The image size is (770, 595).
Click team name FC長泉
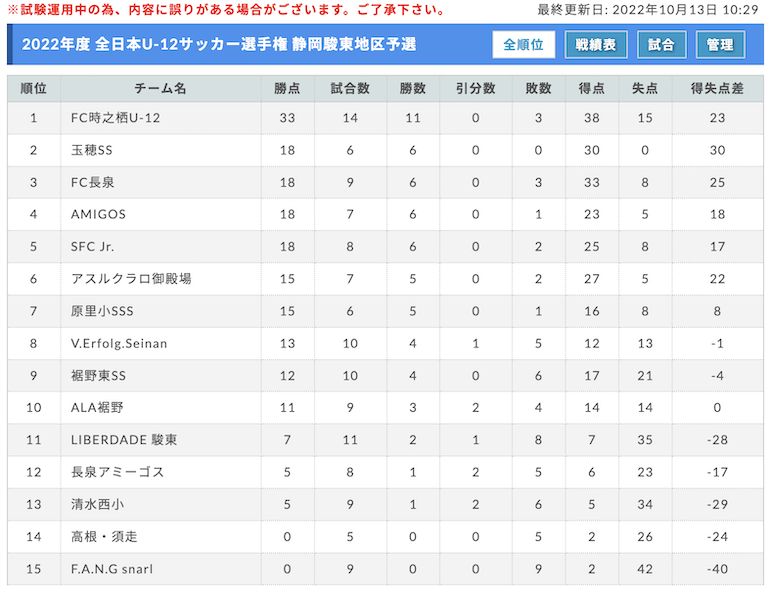92,183
